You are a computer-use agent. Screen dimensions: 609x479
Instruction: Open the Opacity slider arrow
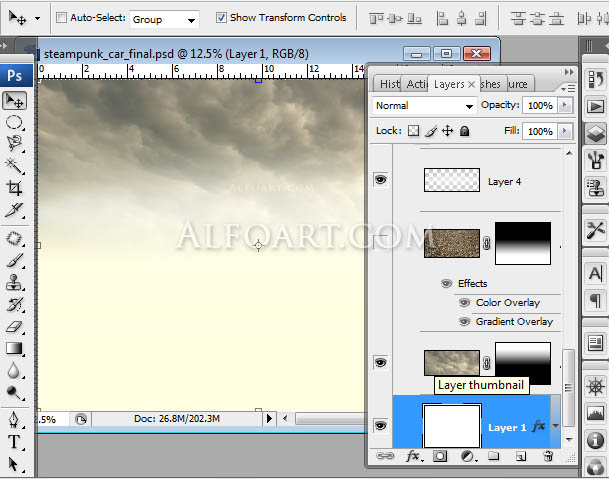coord(565,105)
